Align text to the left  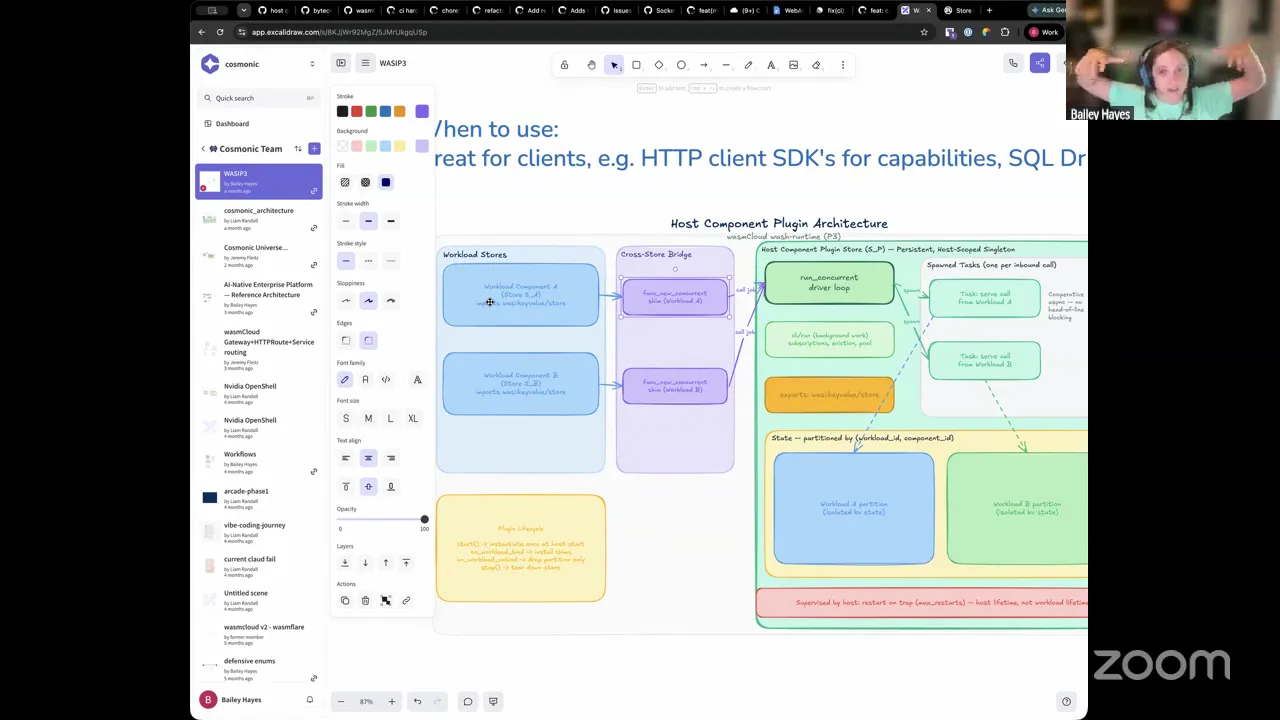(346, 458)
